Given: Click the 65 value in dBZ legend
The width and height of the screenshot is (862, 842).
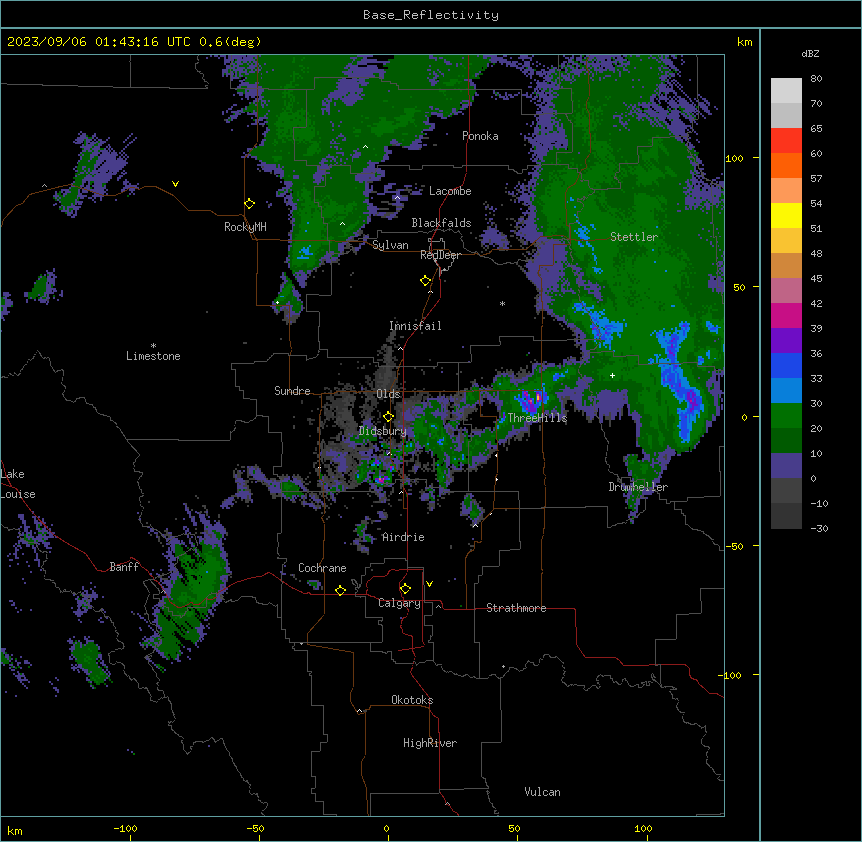Looking at the screenshot, I should click(816, 129).
